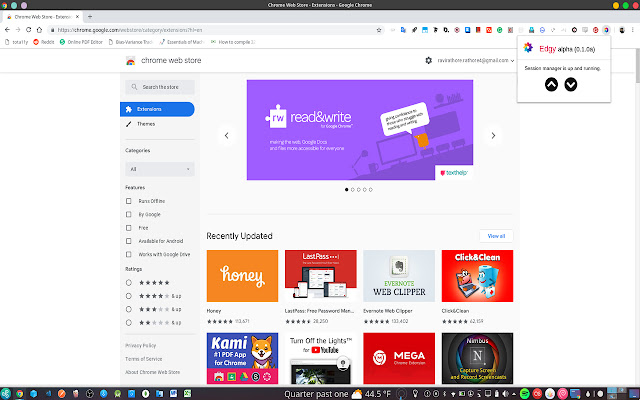Open Nimbus screenshot extension thumbnail
The width and height of the screenshot is (640, 400).
click(478, 358)
